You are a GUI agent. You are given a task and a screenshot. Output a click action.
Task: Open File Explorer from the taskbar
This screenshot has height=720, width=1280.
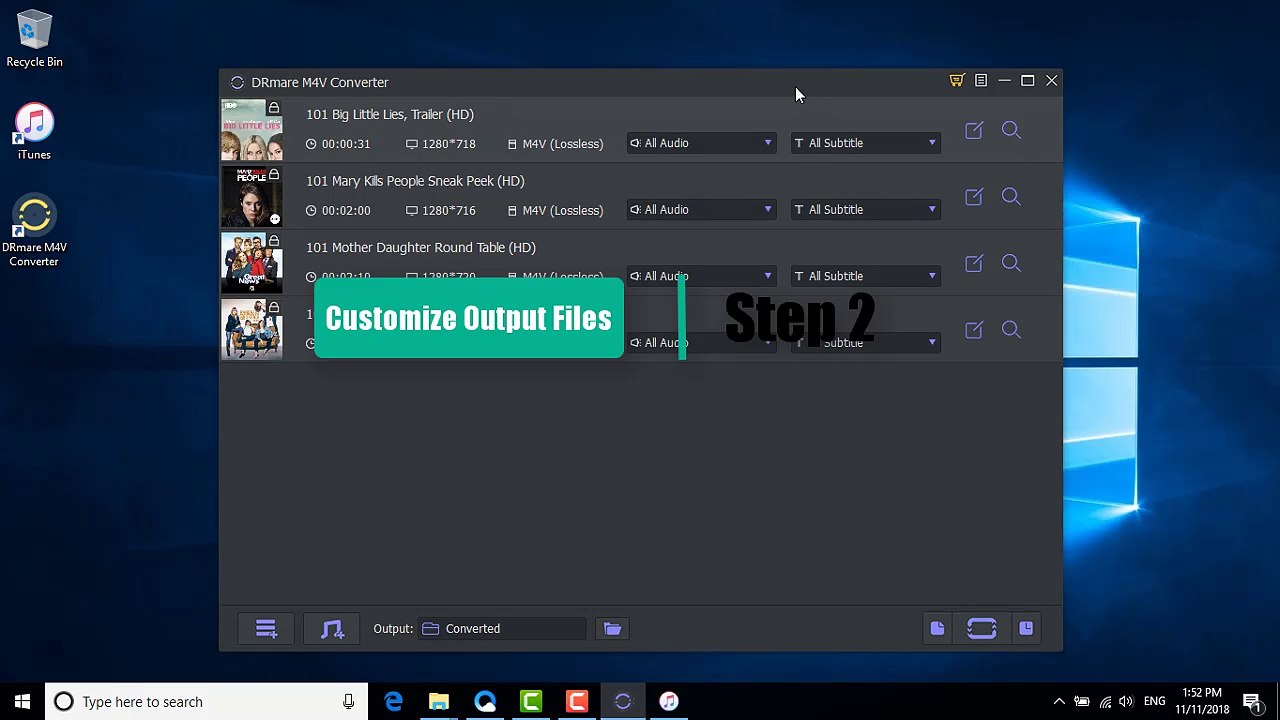tap(439, 702)
